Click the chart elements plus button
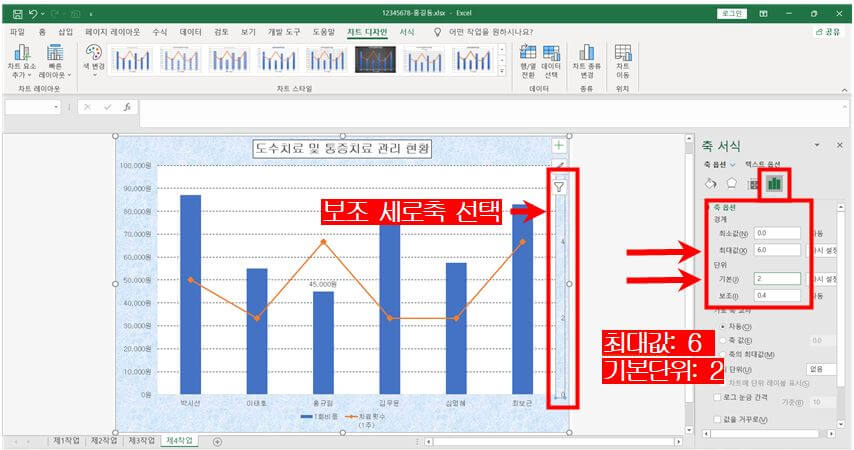The width and height of the screenshot is (854, 450). 559,145
